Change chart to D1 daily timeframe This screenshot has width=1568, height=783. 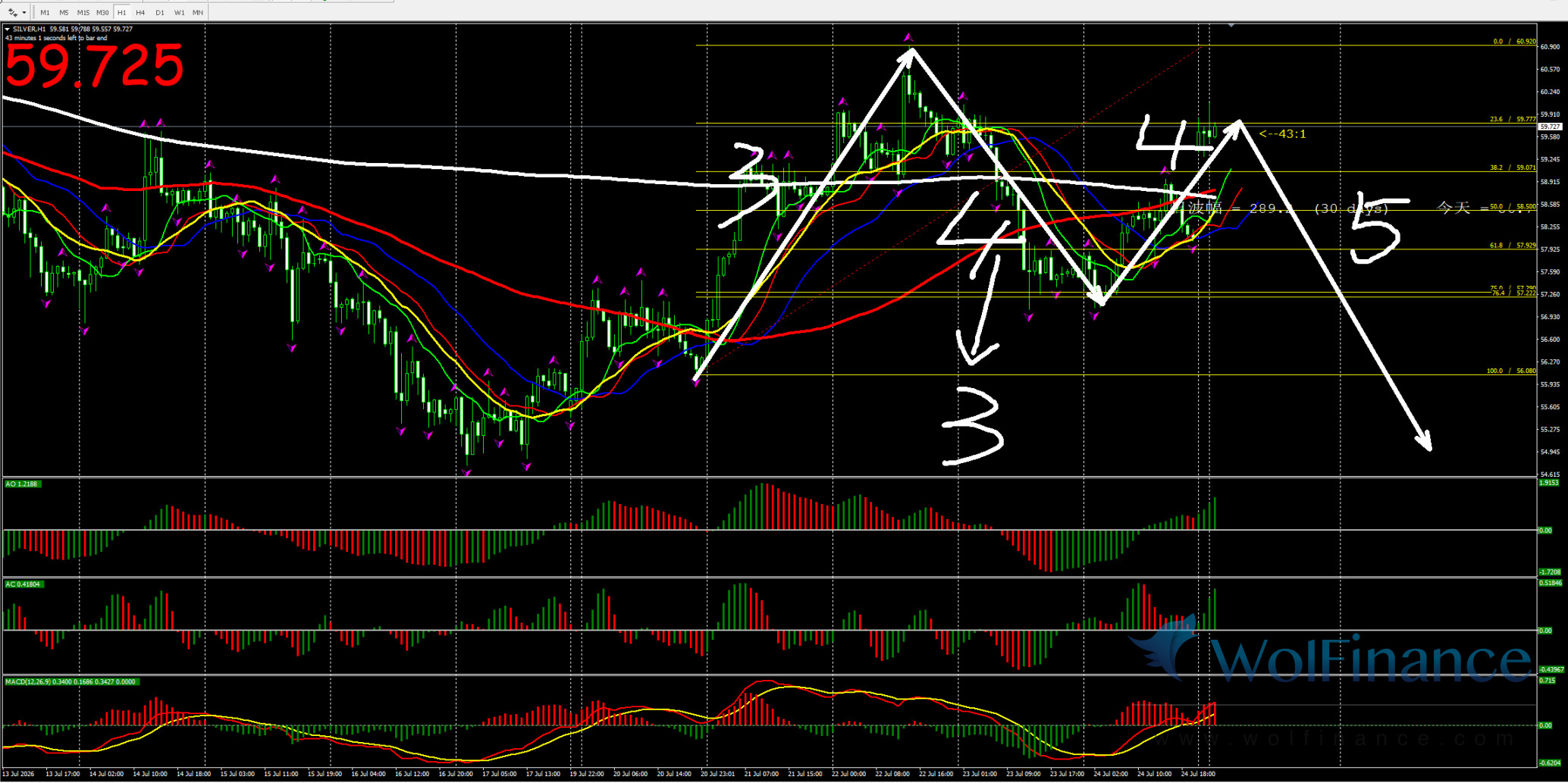159,12
